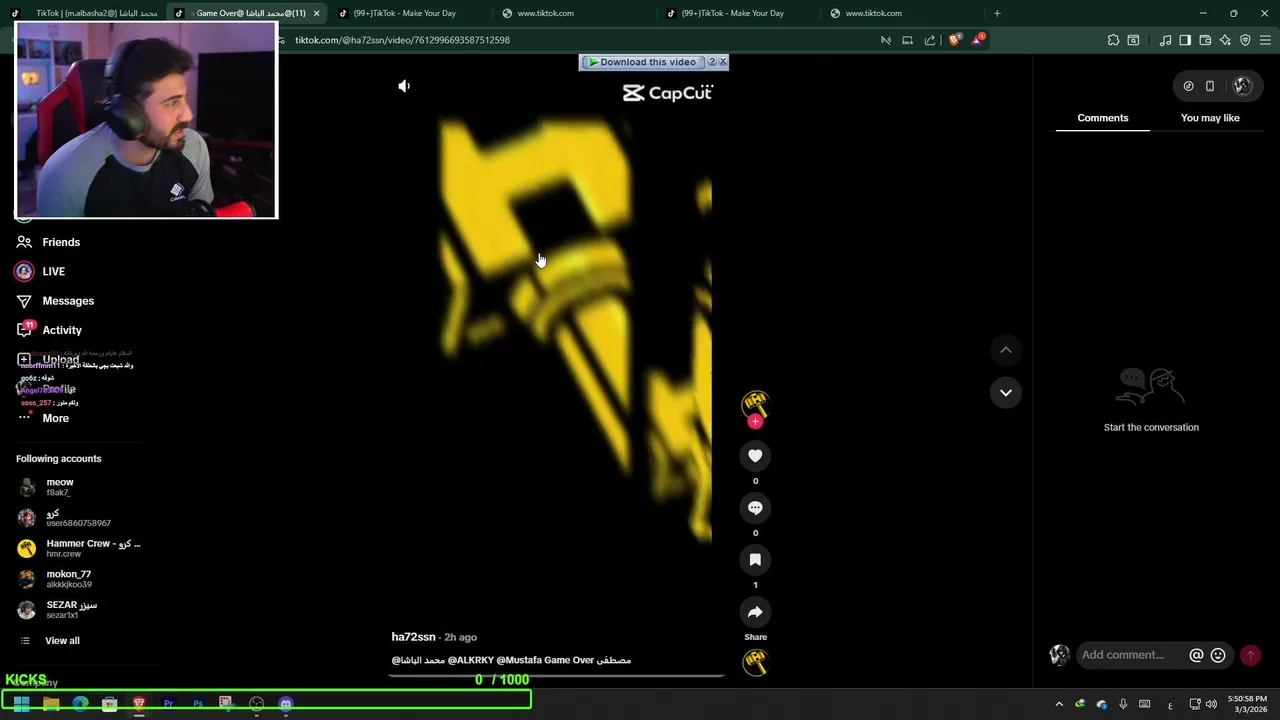Open the taskbar clock and date
Screen dimensions: 1280x720
1248,704
